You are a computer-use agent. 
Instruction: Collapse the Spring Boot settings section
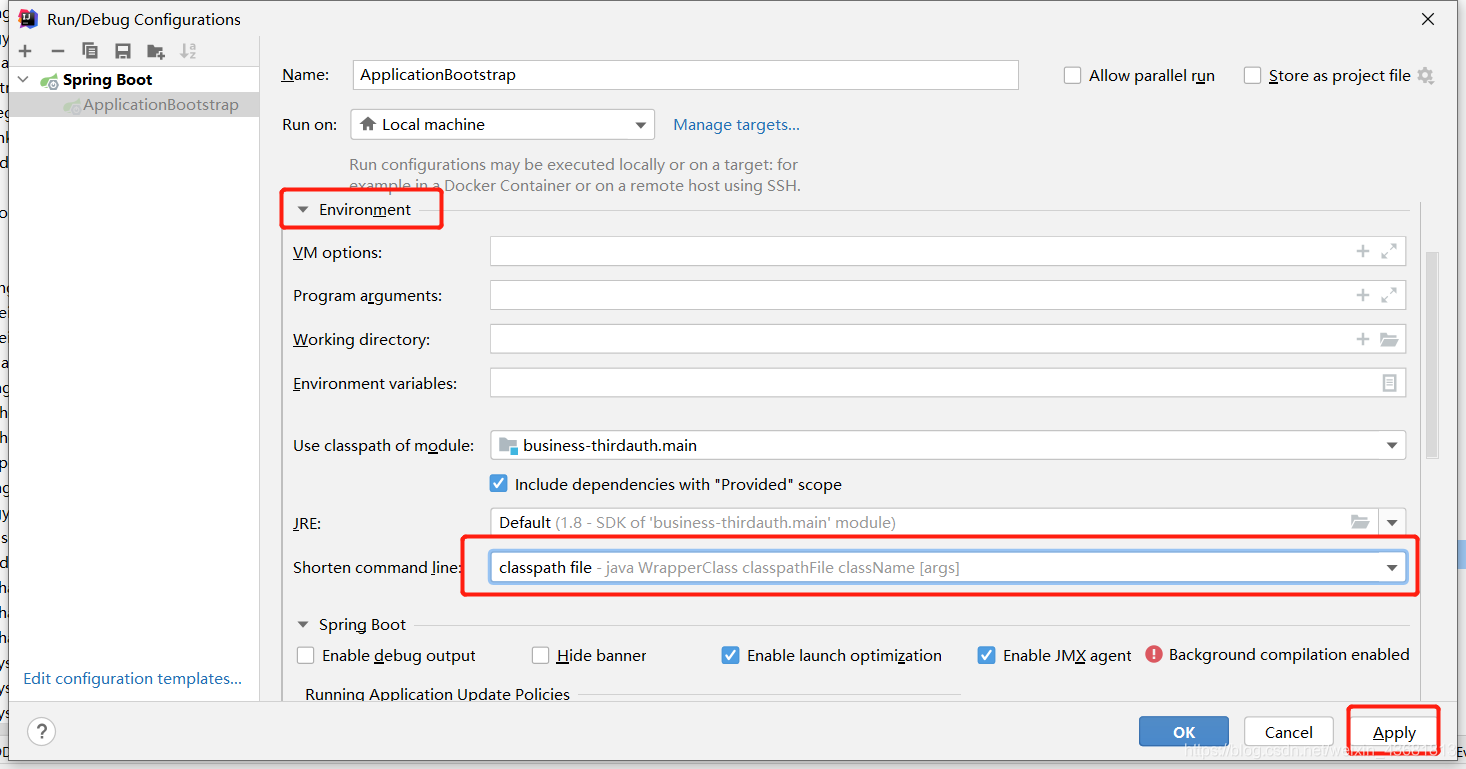click(303, 625)
